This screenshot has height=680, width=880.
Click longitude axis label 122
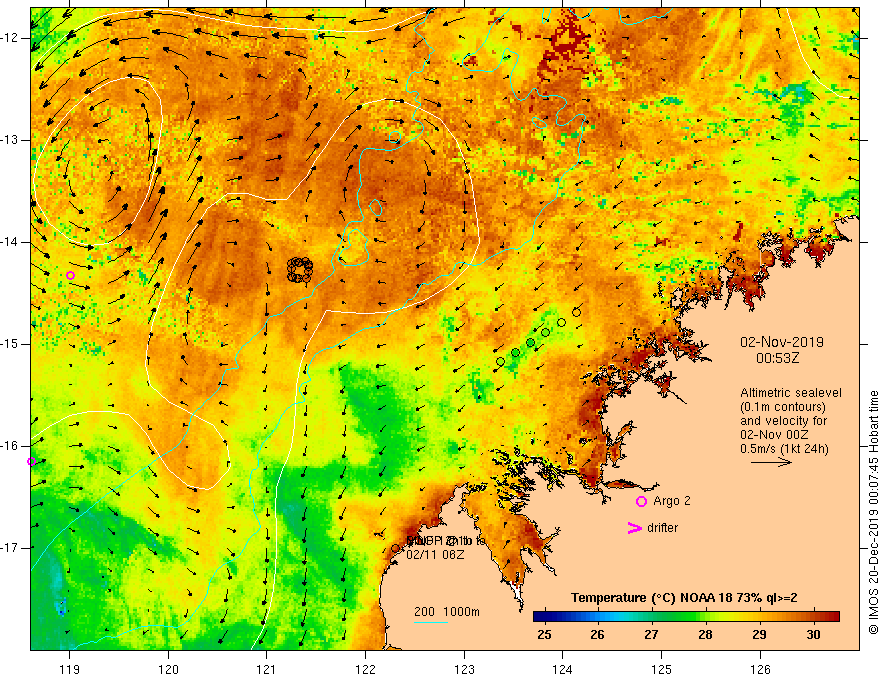(365, 669)
